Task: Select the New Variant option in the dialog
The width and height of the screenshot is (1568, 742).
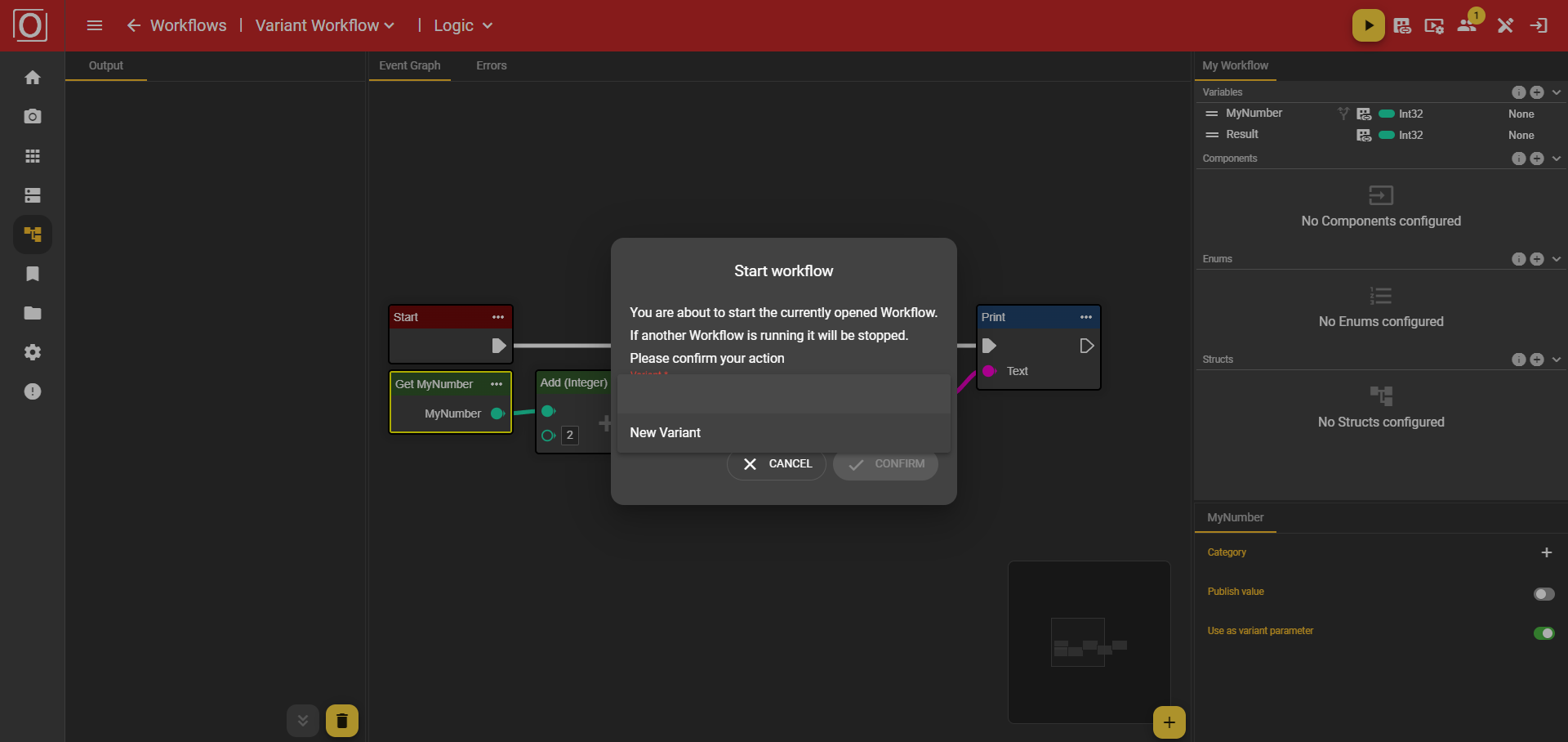Action: [665, 432]
